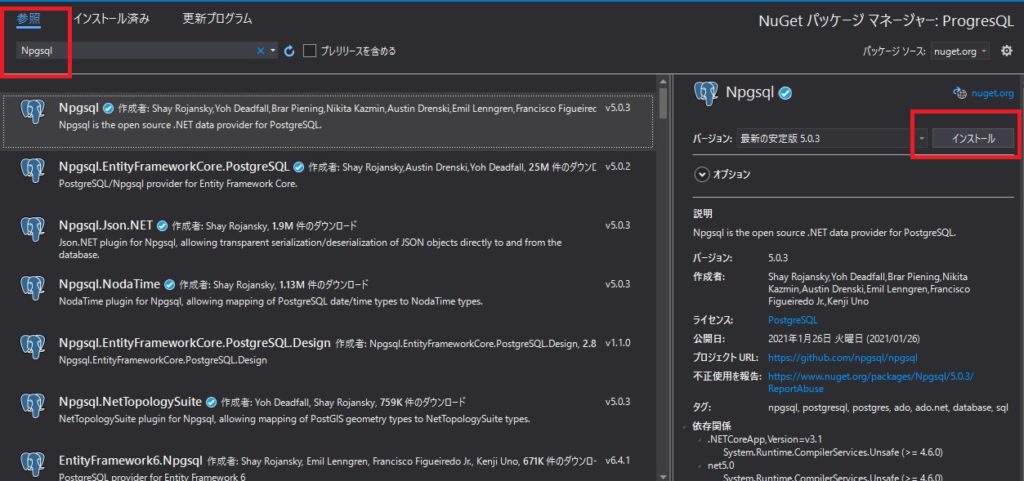
Task: Refresh the package list
Action: 289,51
